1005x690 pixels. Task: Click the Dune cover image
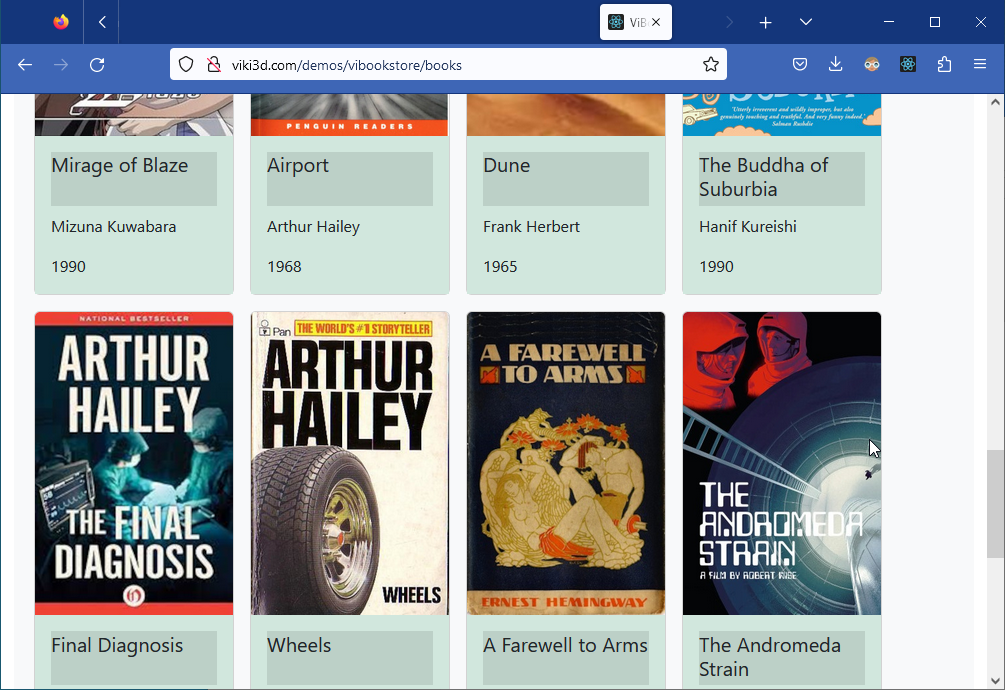(566, 115)
